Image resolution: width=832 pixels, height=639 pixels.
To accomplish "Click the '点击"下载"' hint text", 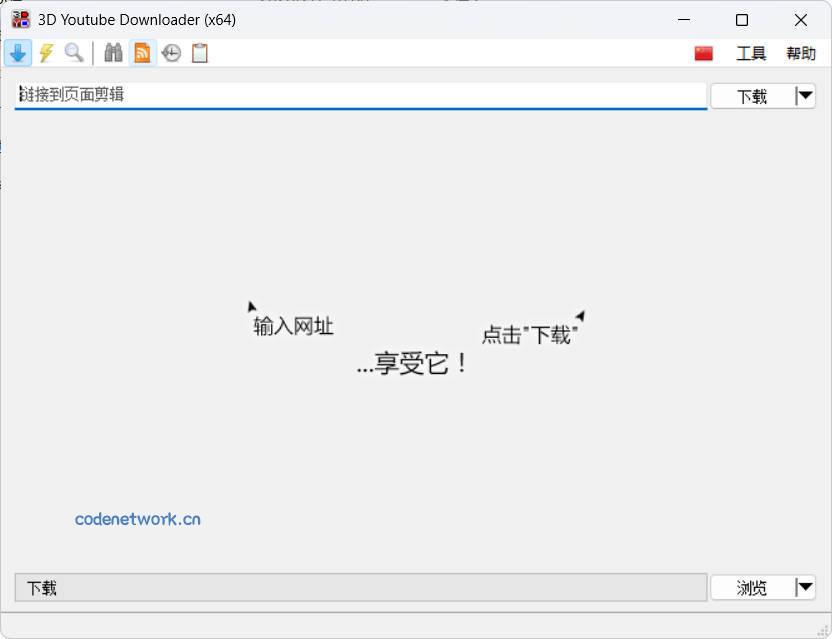I will pos(528,333).
